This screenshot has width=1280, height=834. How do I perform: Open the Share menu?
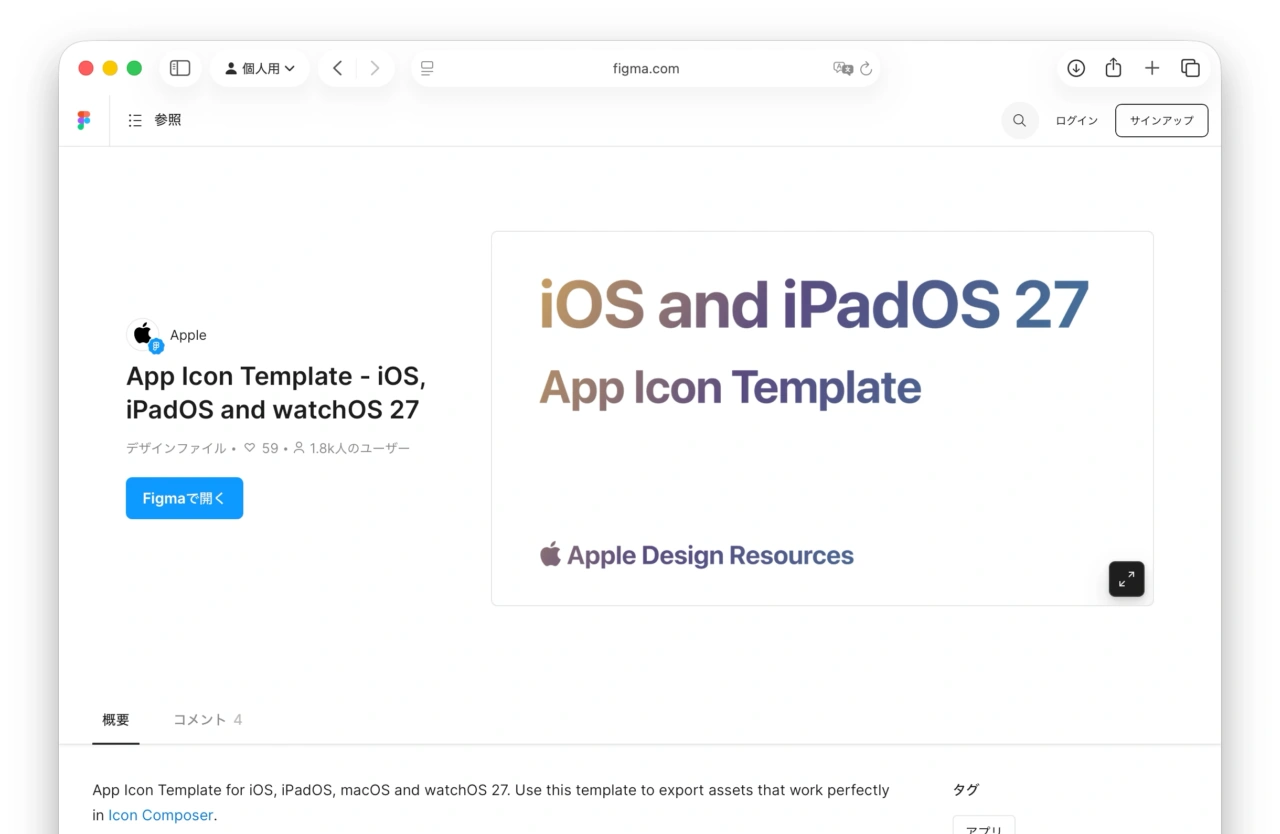point(1113,68)
